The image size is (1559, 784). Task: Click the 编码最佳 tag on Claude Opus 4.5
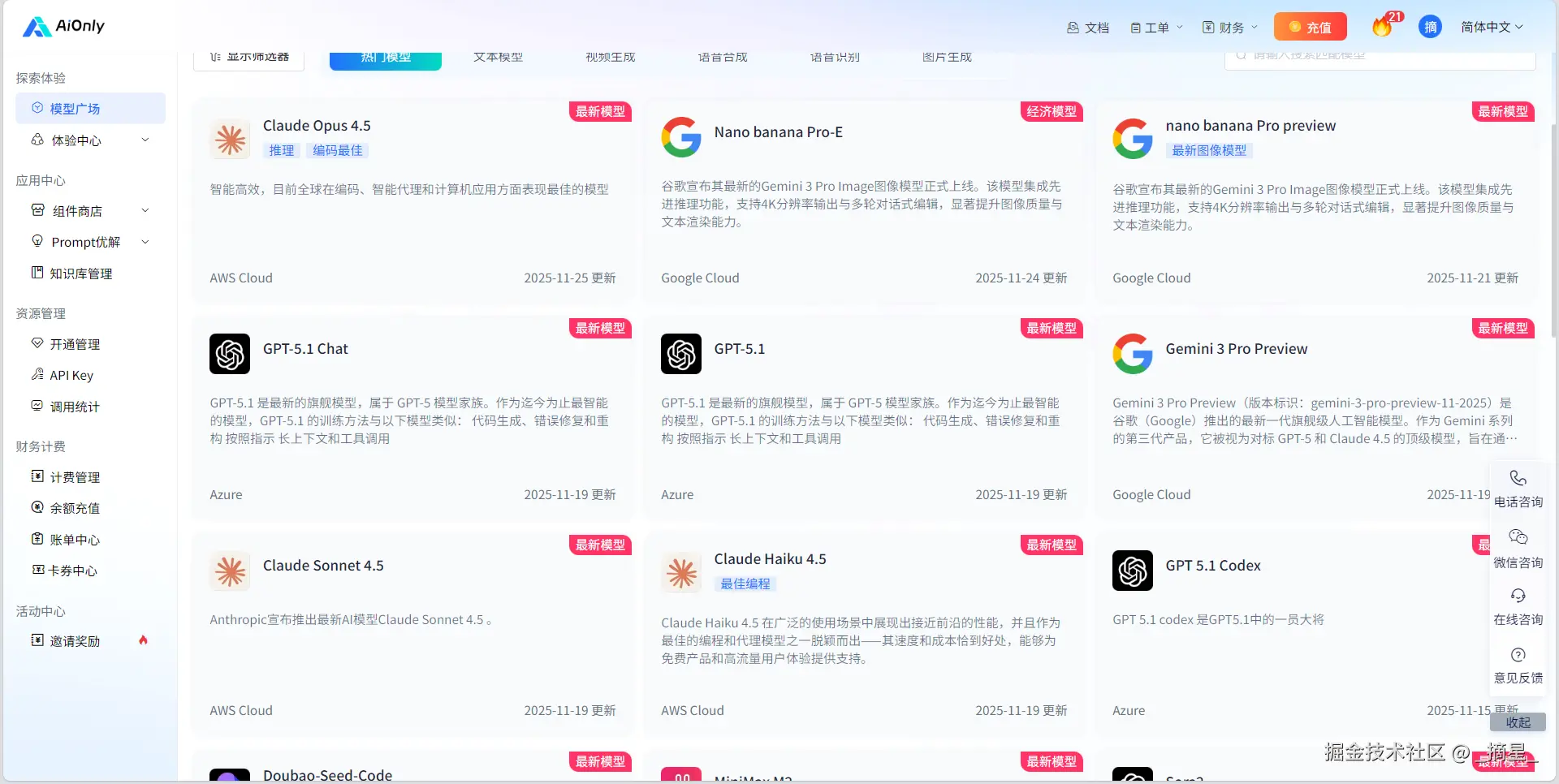point(338,150)
